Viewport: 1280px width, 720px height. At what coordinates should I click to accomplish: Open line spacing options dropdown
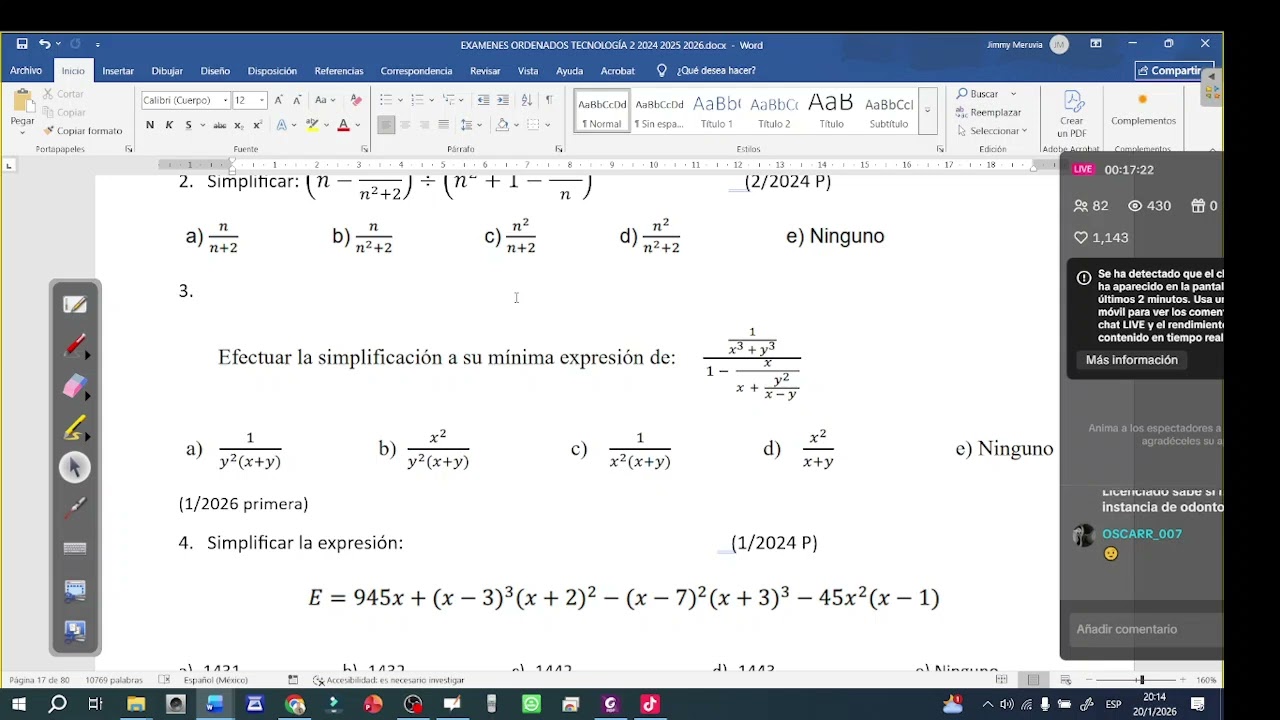pos(469,125)
